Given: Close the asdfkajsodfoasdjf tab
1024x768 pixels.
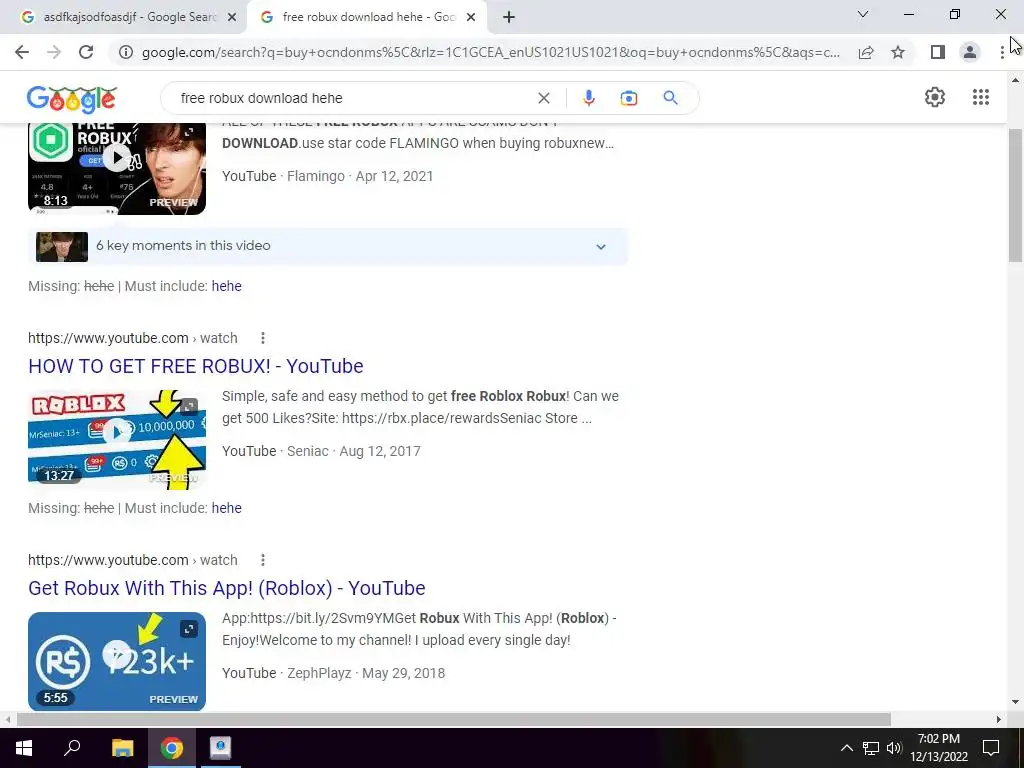Looking at the screenshot, I should pyautogui.click(x=232, y=18).
